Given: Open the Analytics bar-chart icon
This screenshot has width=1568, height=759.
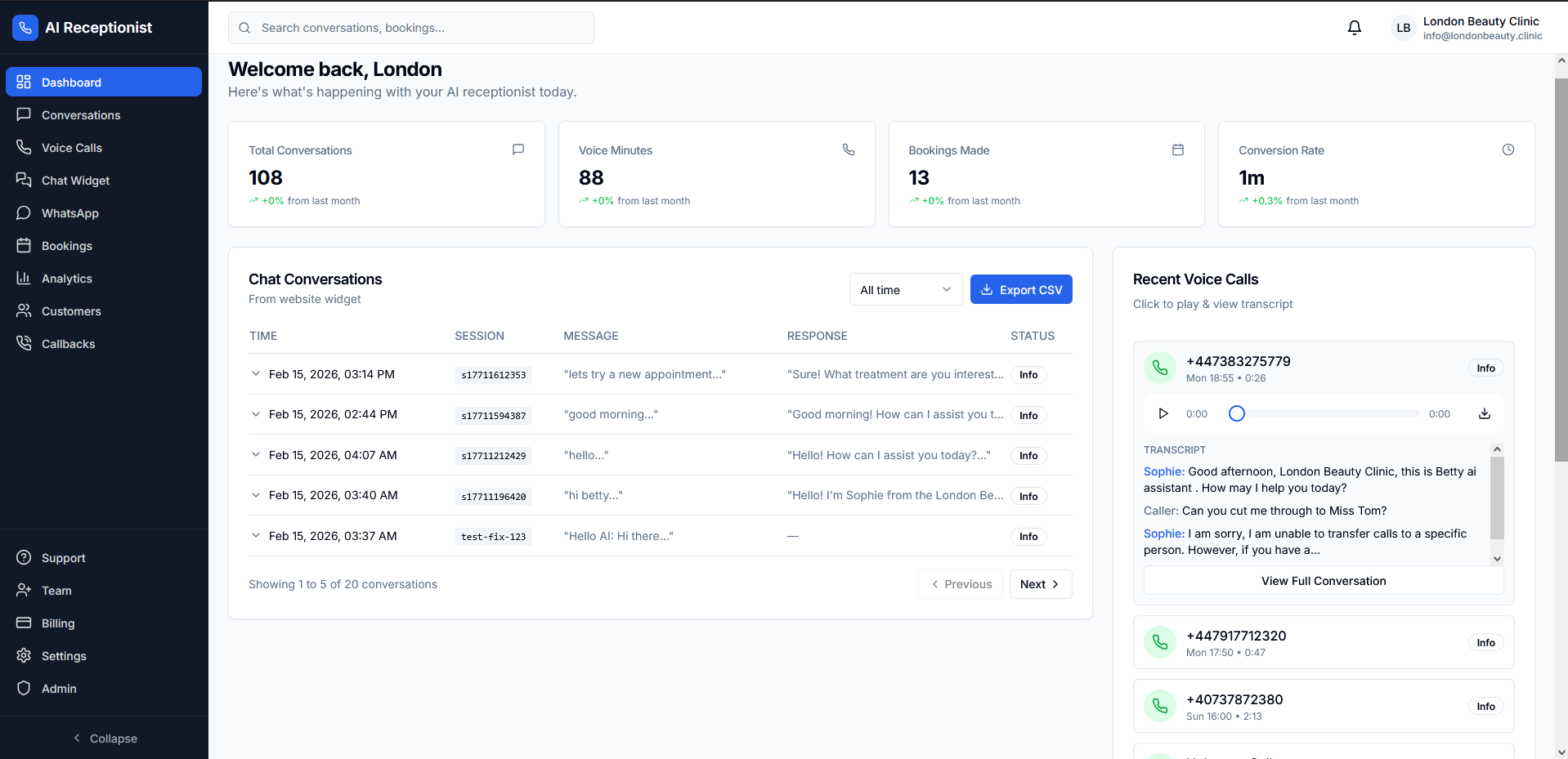Looking at the screenshot, I should (x=25, y=278).
